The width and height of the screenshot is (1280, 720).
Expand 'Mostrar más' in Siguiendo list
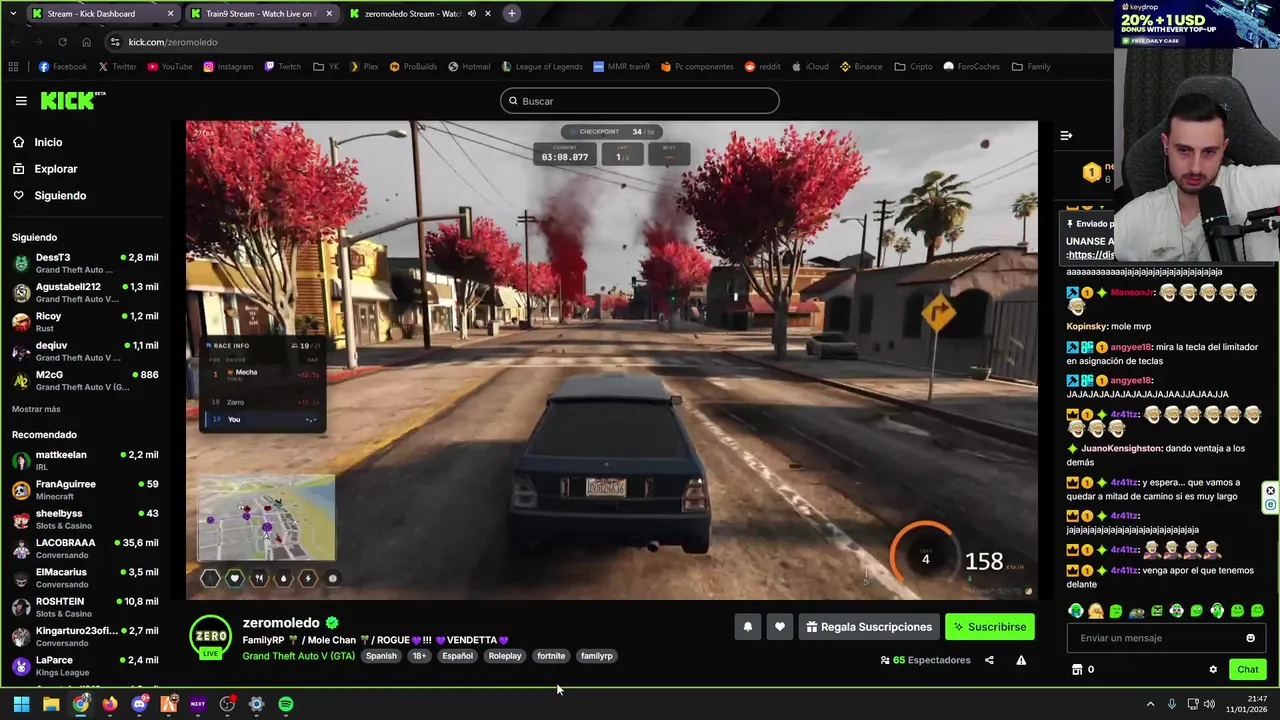coord(36,409)
